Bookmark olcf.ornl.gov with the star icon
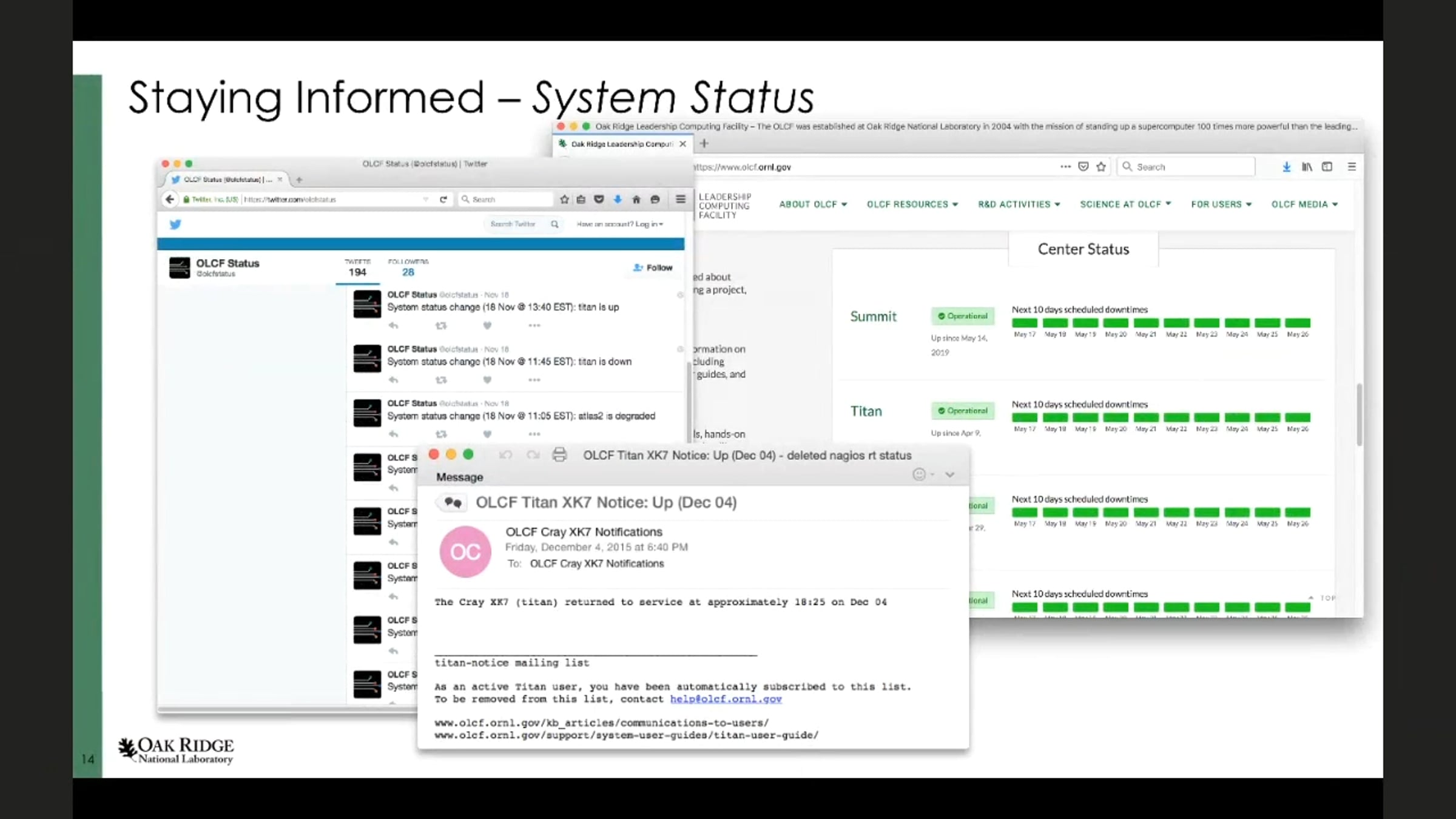The width and height of the screenshot is (1456, 819). [1101, 167]
